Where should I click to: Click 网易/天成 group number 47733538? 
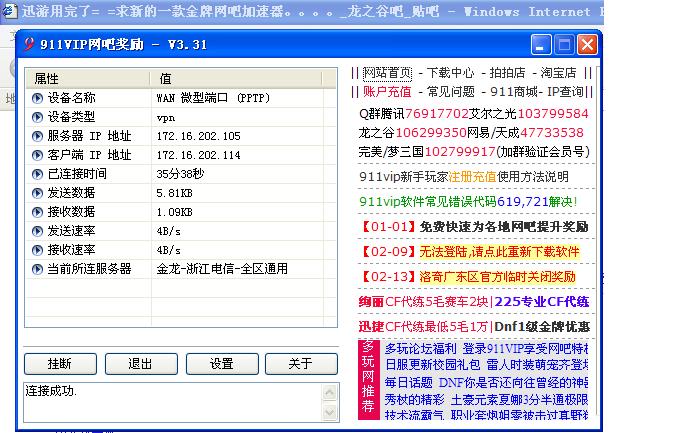[x=551, y=133]
